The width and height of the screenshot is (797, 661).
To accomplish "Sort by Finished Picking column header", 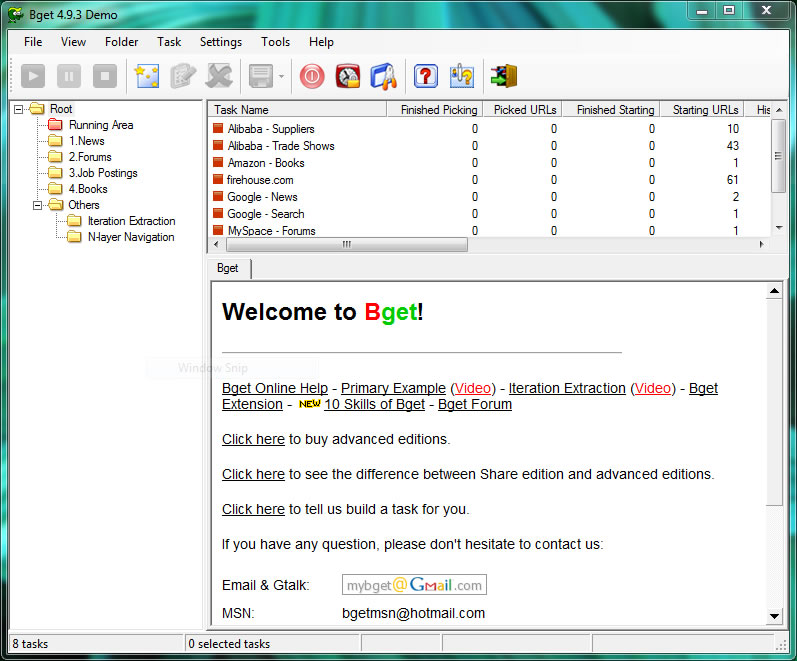I will point(435,110).
